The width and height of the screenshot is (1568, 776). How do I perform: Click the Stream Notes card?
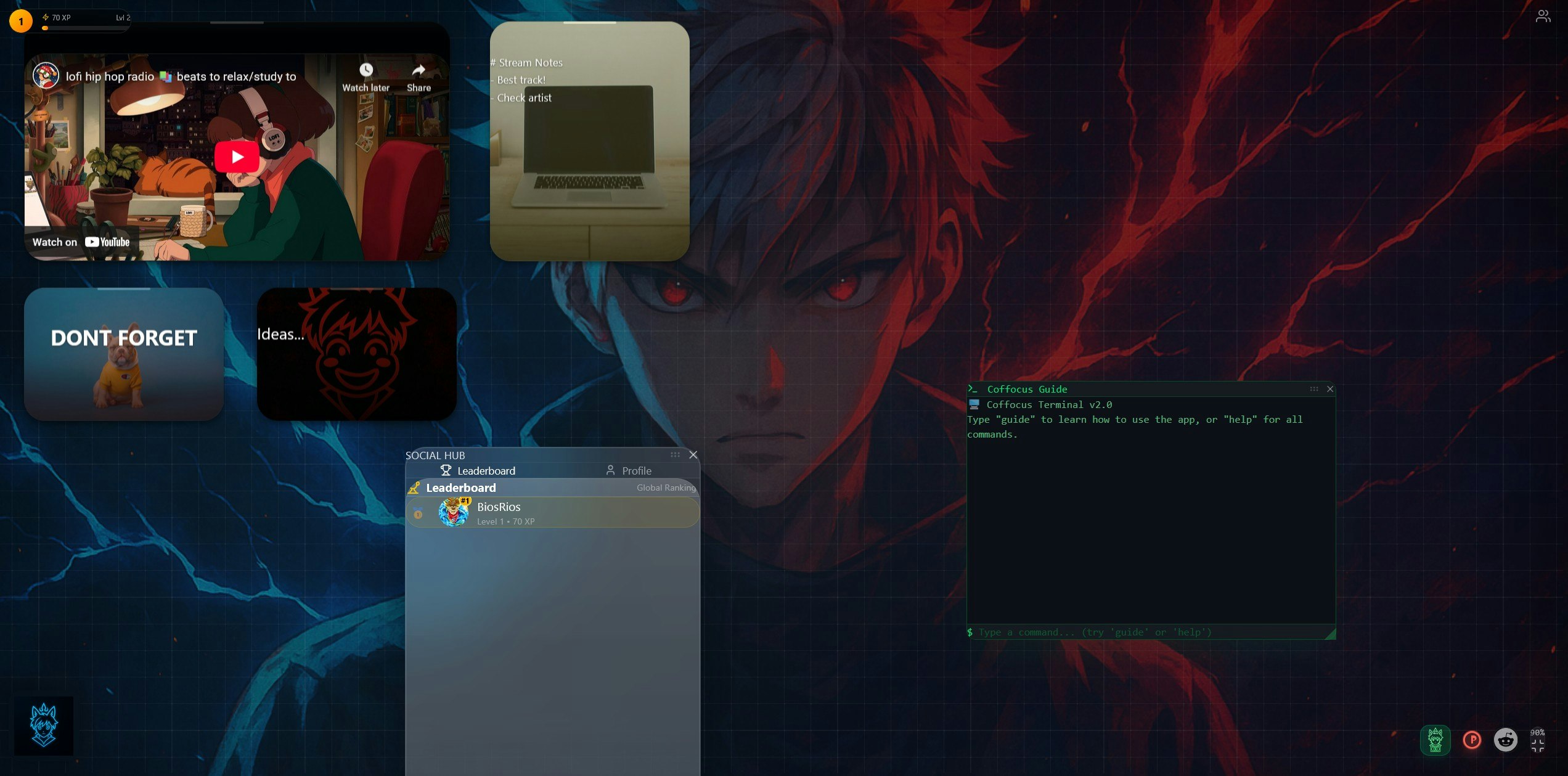589,142
